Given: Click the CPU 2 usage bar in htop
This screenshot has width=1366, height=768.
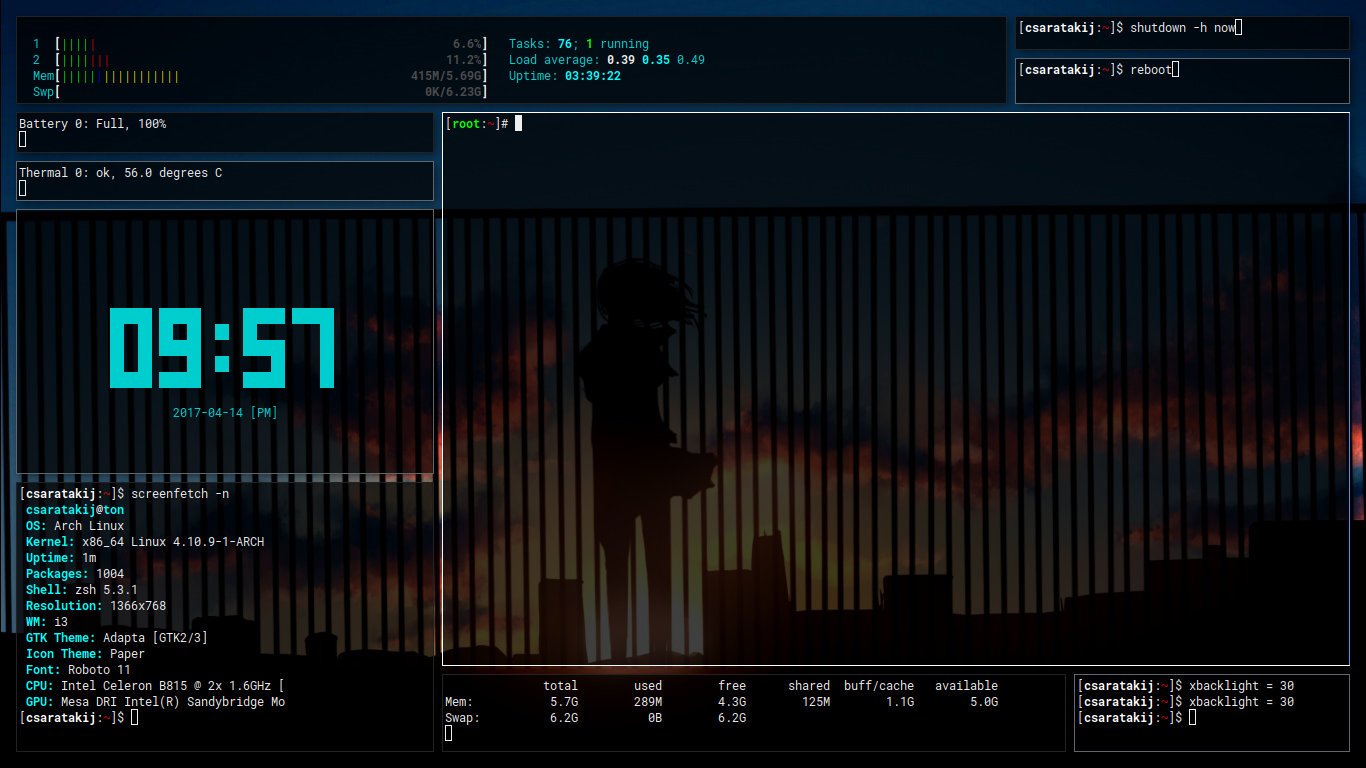Looking at the screenshot, I should coord(270,60).
